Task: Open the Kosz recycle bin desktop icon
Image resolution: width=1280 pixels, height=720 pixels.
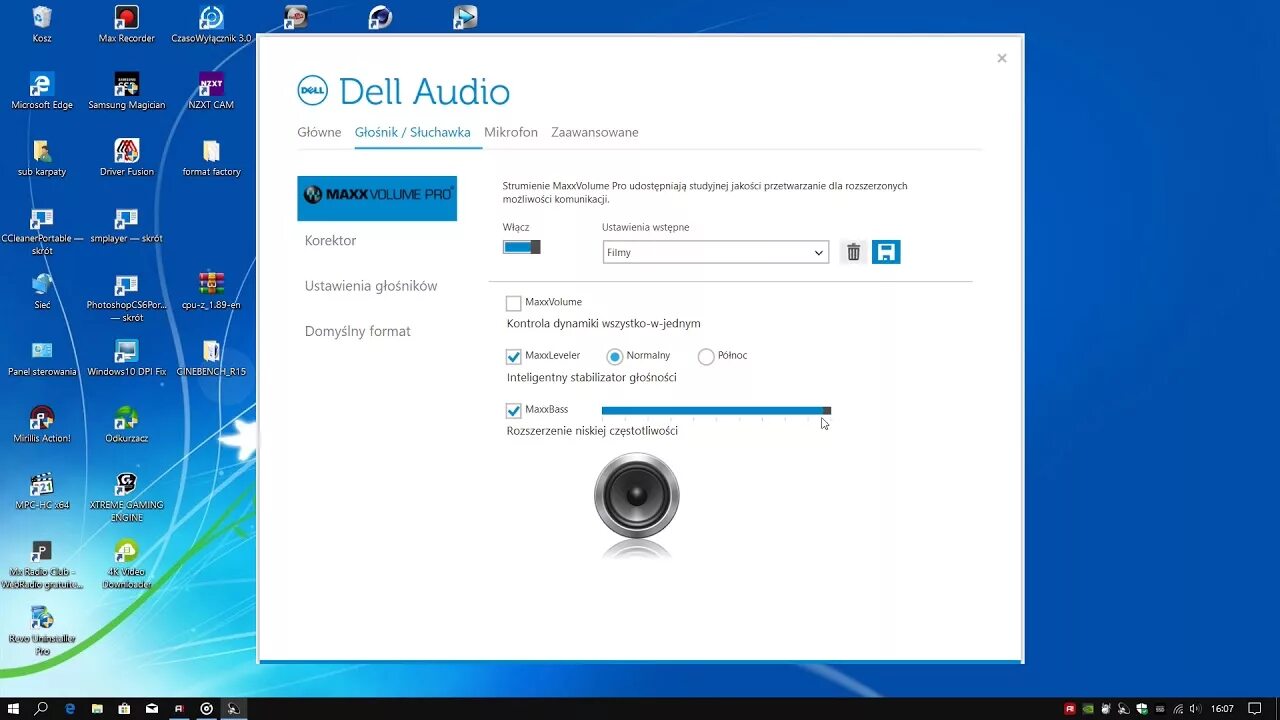Action: [42, 25]
